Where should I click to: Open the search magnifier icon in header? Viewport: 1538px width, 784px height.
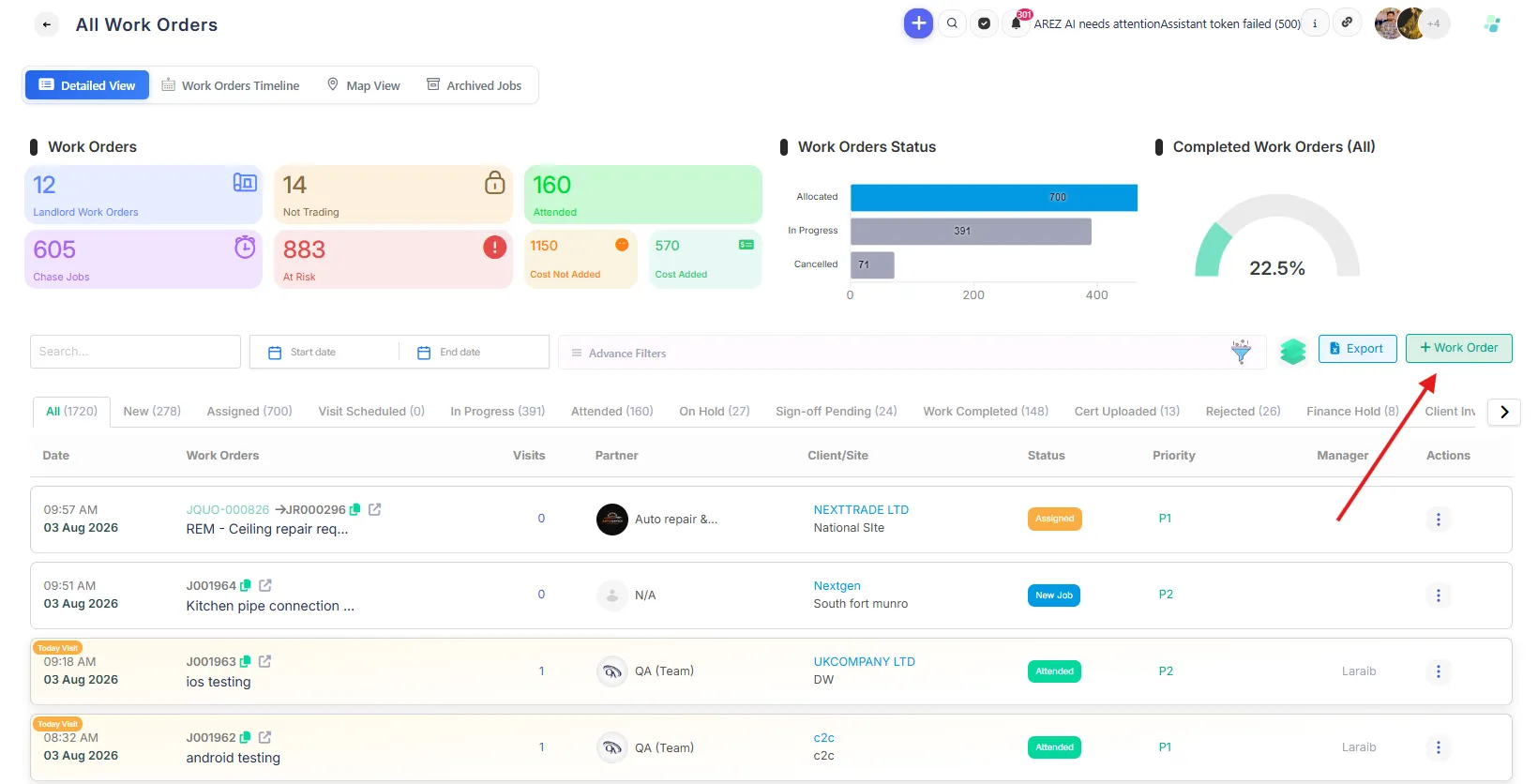pyautogui.click(x=952, y=23)
